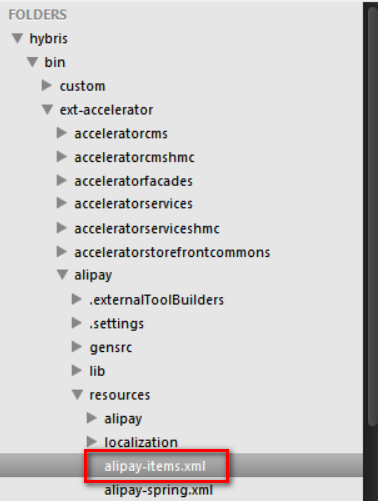Select the localization folder

(141, 442)
